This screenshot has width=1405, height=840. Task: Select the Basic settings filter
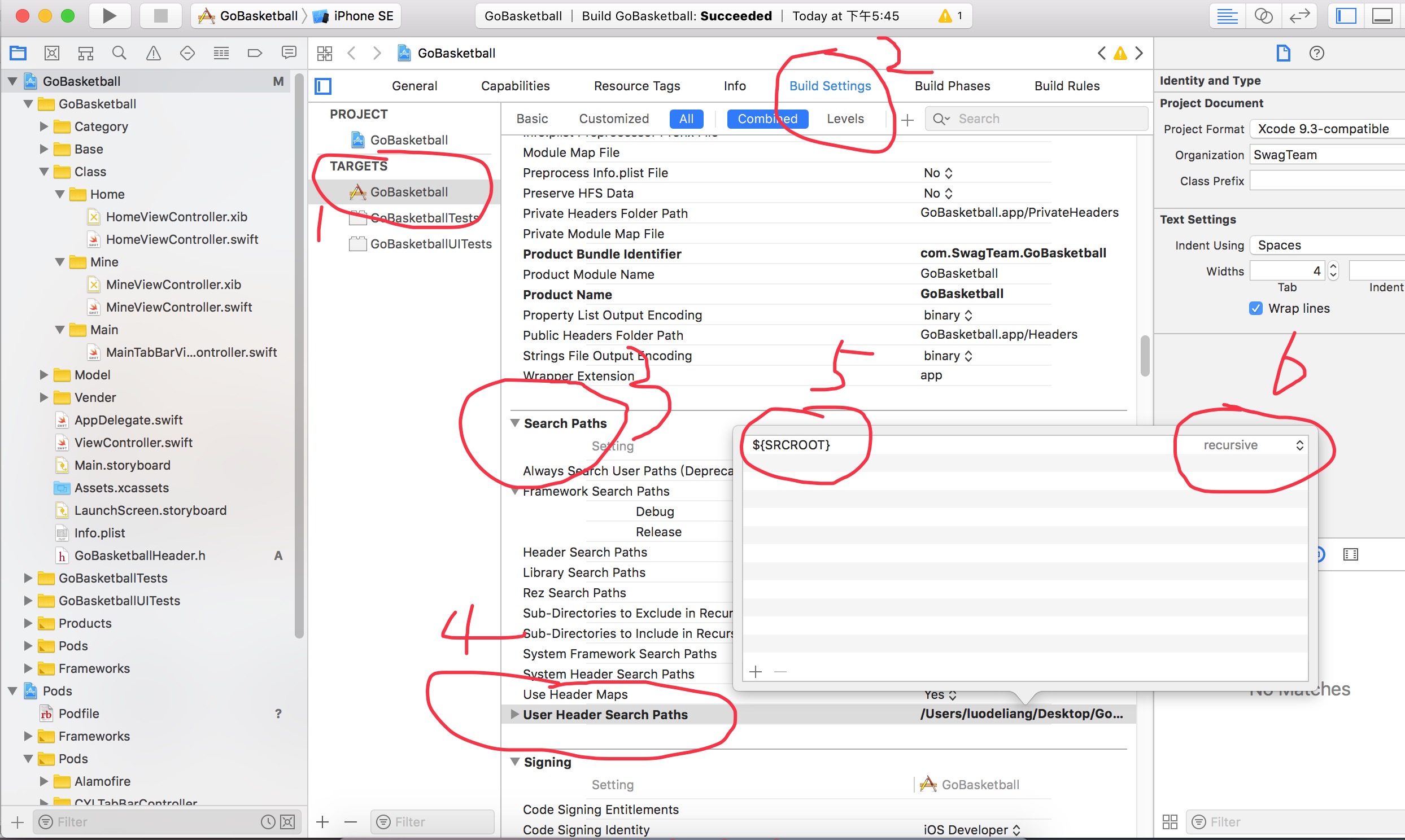point(531,119)
